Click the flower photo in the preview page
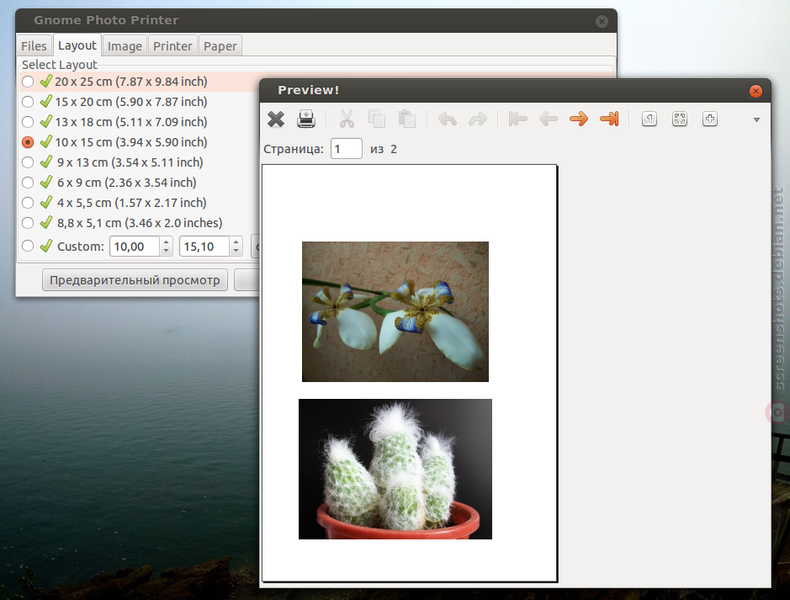 tap(396, 312)
